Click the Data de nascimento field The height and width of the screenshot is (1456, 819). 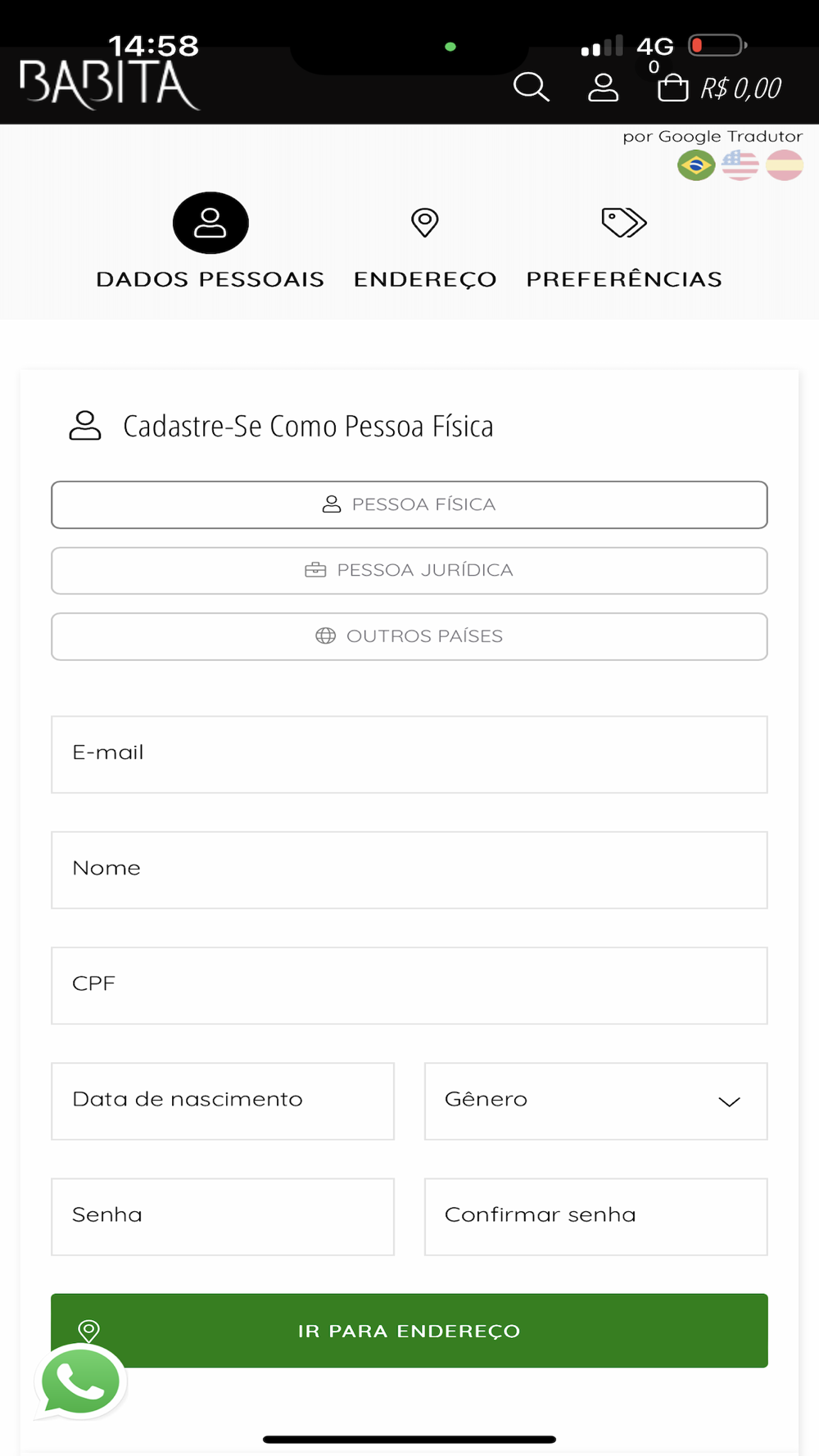223,1101
